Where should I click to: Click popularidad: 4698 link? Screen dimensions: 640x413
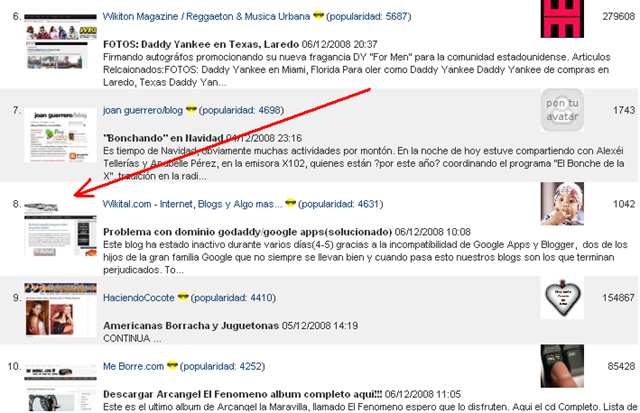click(x=241, y=110)
